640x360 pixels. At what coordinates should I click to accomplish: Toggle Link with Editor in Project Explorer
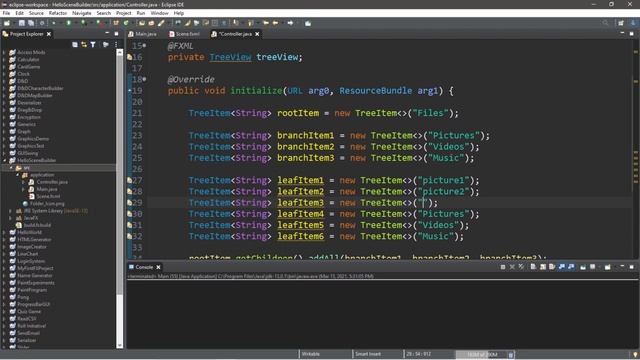click(84, 44)
